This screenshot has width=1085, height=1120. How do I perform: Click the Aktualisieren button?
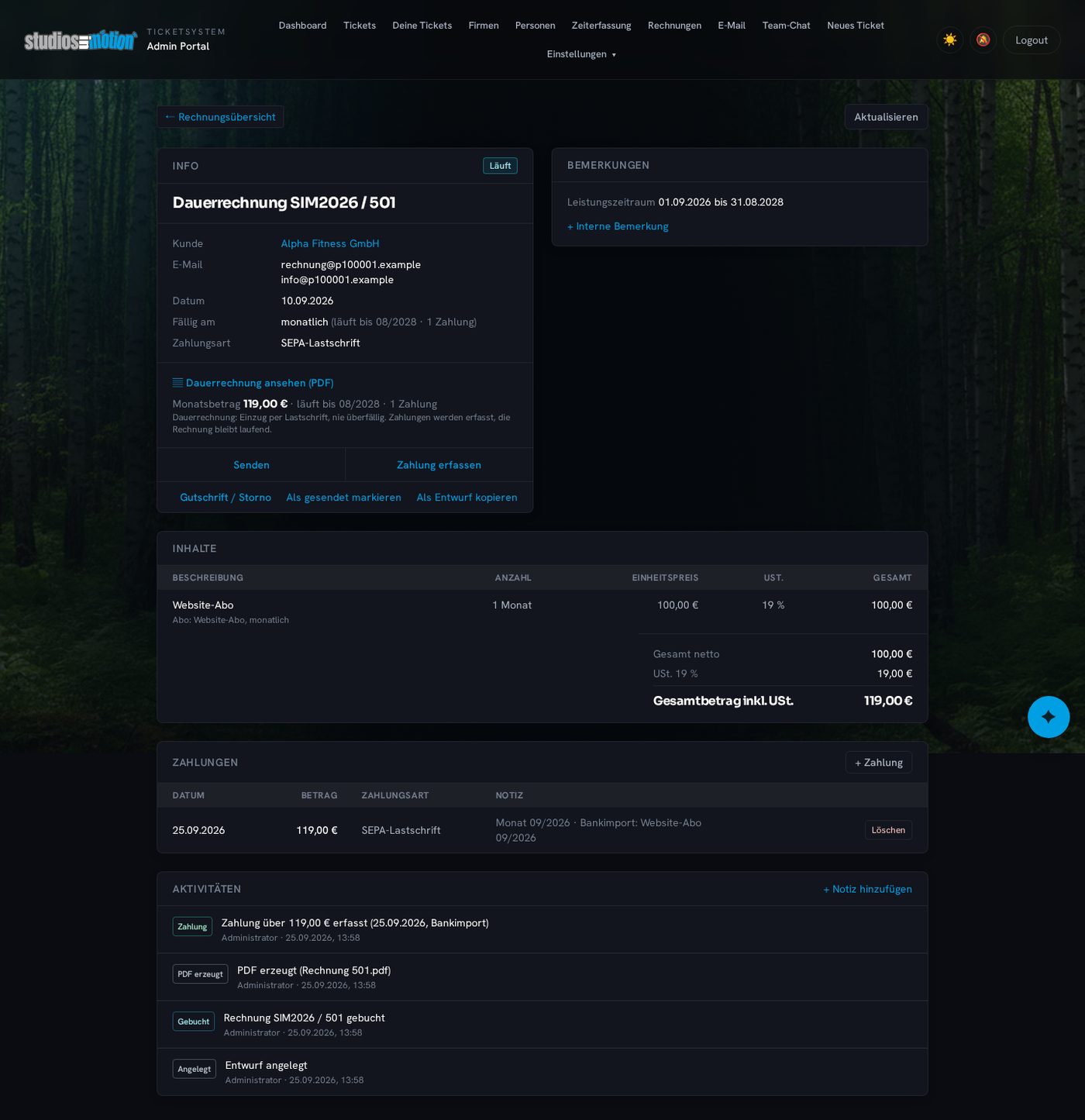point(886,117)
